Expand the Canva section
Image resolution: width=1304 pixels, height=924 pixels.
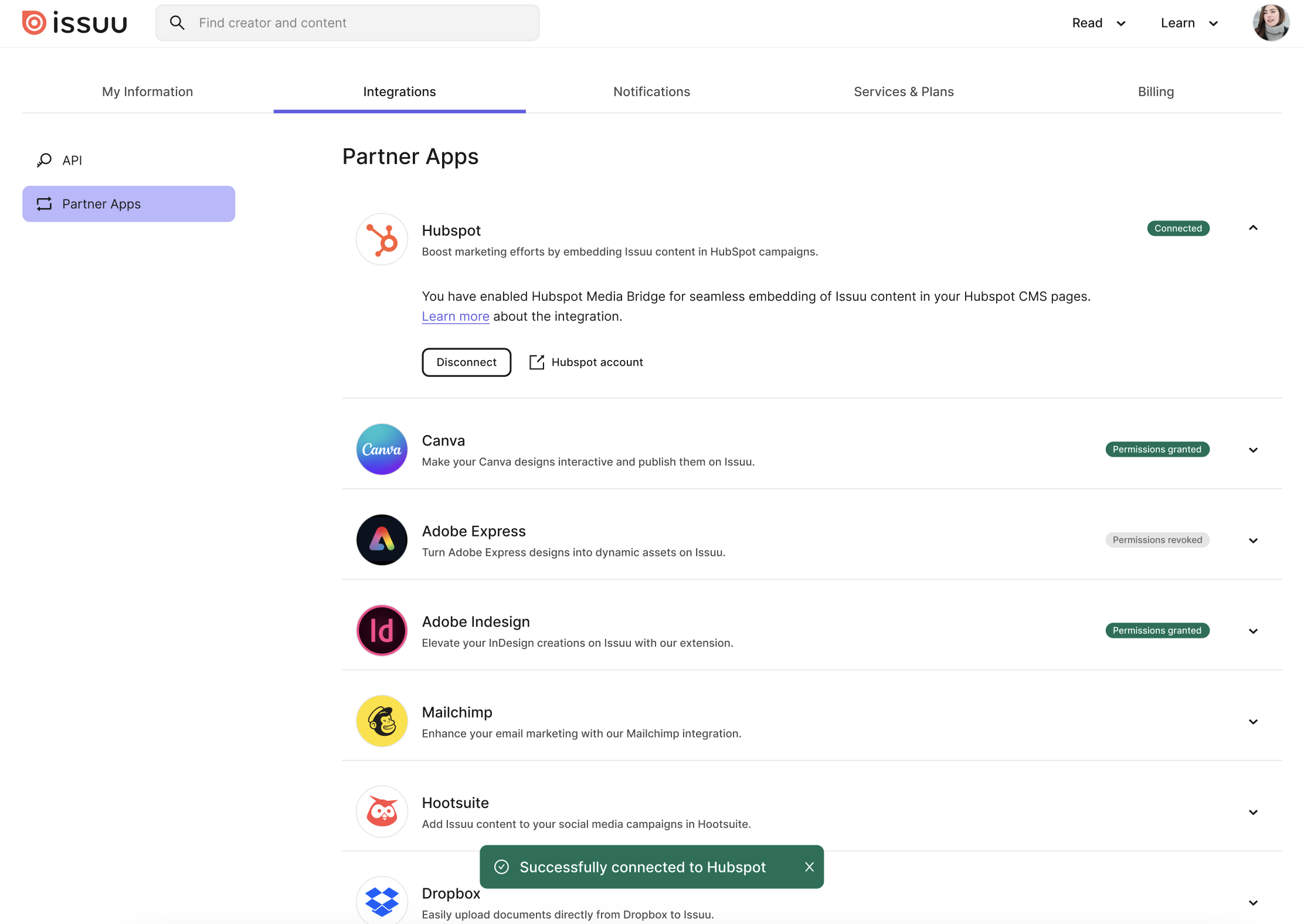[1253, 450]
